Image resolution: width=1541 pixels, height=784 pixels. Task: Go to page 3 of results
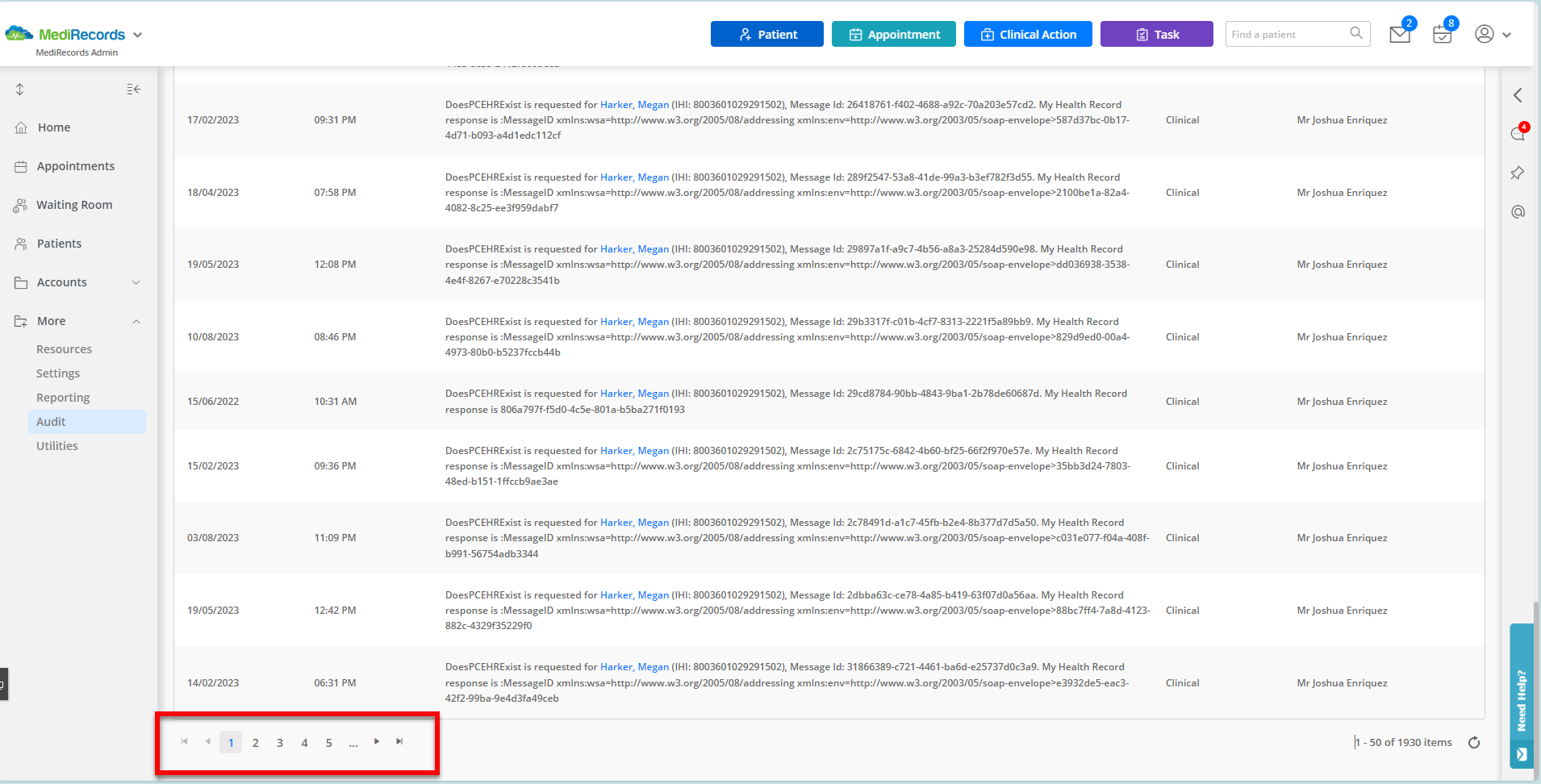pyautogui.click(x=280, y=743)
